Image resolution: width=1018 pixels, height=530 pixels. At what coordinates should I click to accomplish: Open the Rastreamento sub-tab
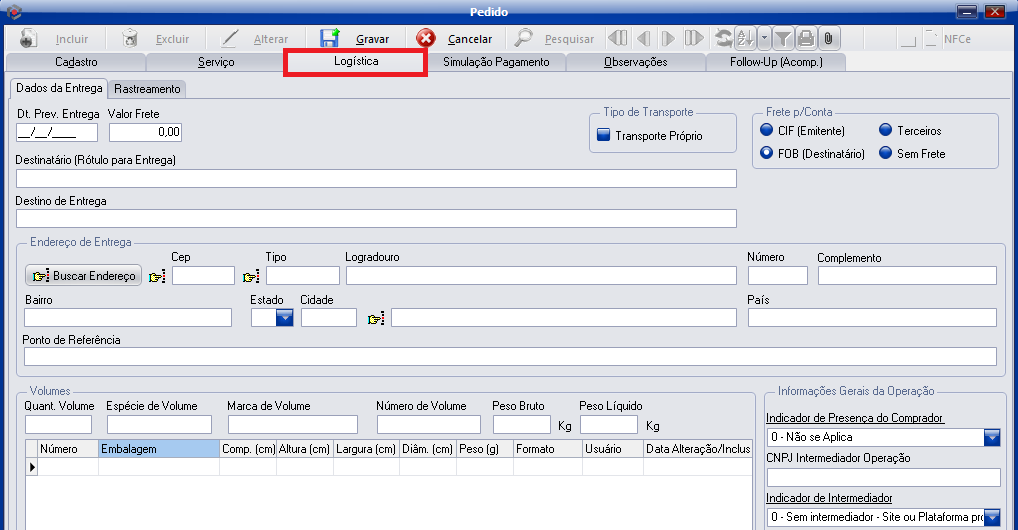coord(147,89)
